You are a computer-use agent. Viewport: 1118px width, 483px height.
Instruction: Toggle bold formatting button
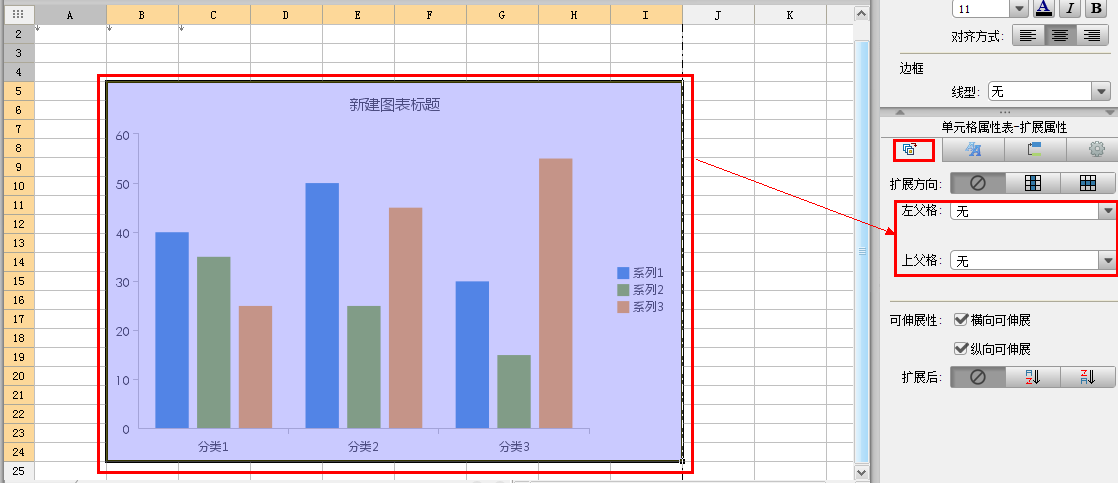(1095, 8)
